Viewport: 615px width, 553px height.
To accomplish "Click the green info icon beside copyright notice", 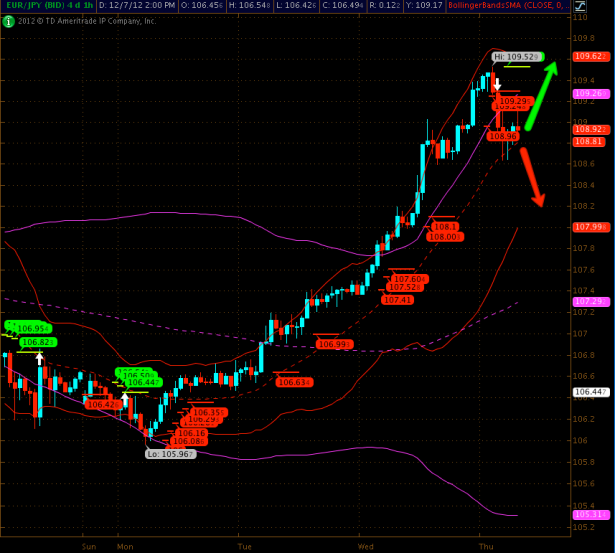I will coord(8,21).
